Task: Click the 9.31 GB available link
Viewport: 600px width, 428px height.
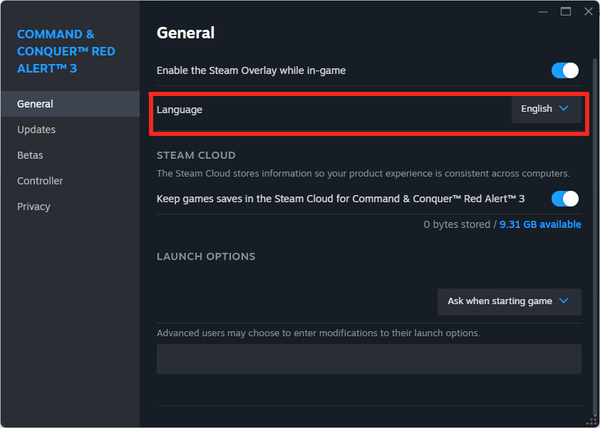Action: (540, 224)
